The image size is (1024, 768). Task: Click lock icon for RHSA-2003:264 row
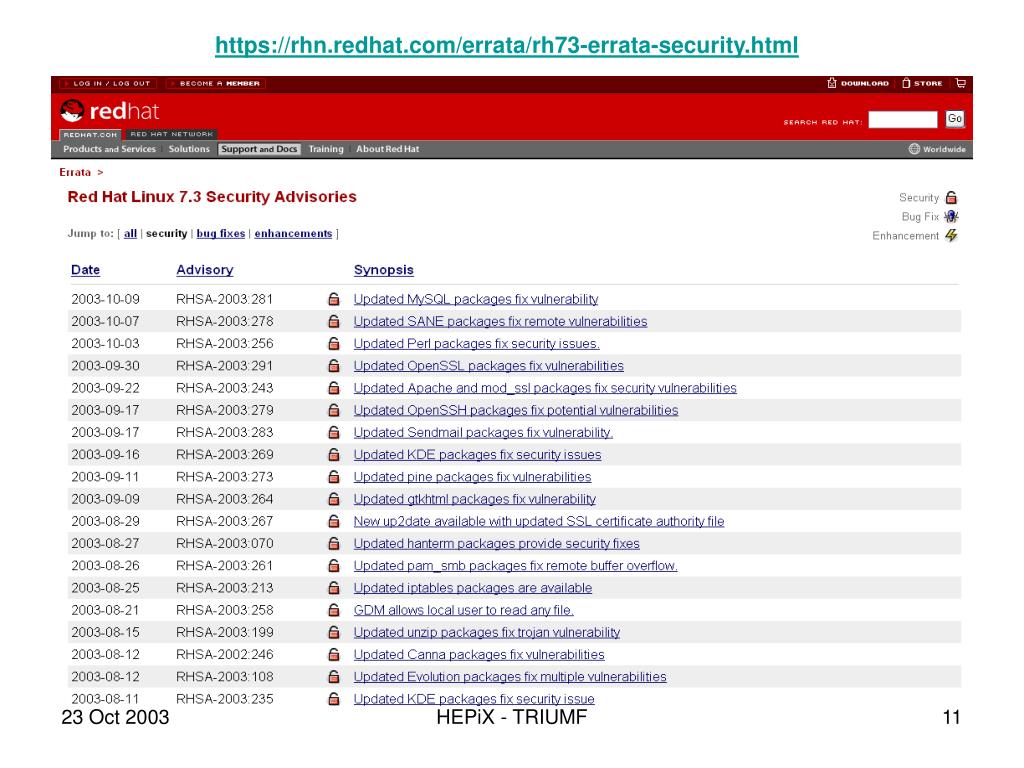[x=334, y=499]
